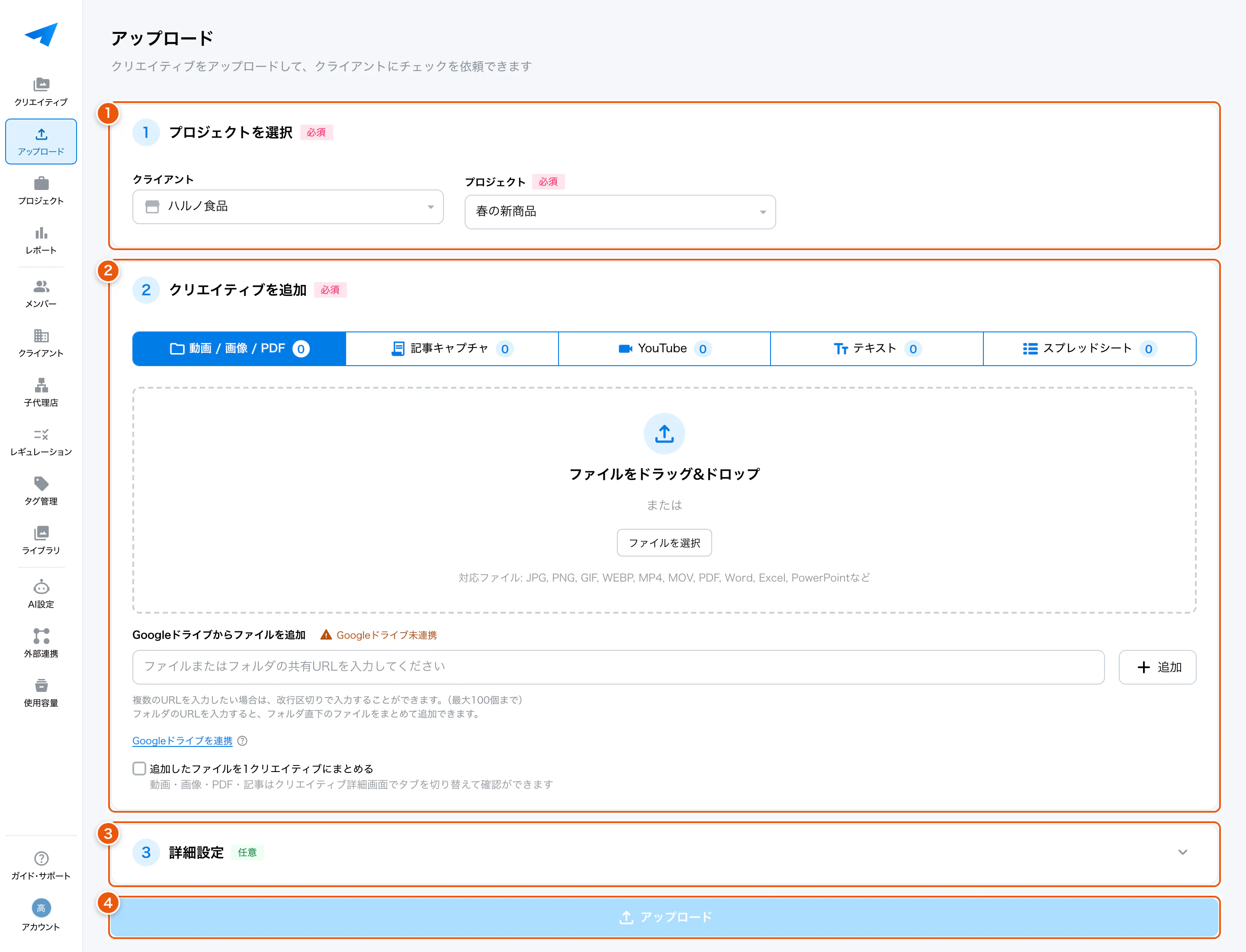Click the Googleドライブを連携 help question icon

tap(242, 741)
